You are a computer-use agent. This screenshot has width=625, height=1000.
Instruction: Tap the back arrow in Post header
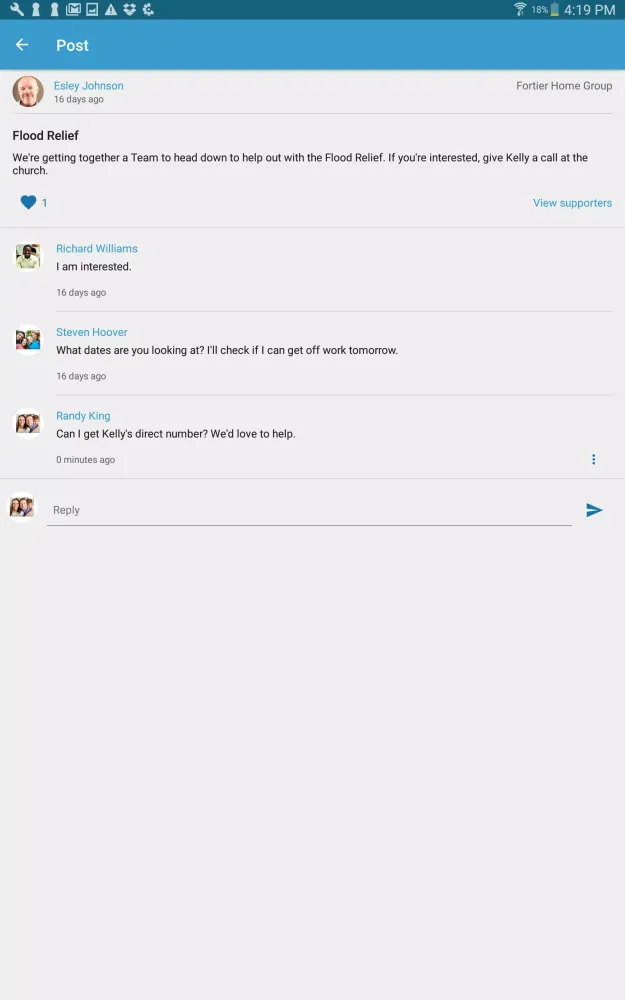(22, 45)
